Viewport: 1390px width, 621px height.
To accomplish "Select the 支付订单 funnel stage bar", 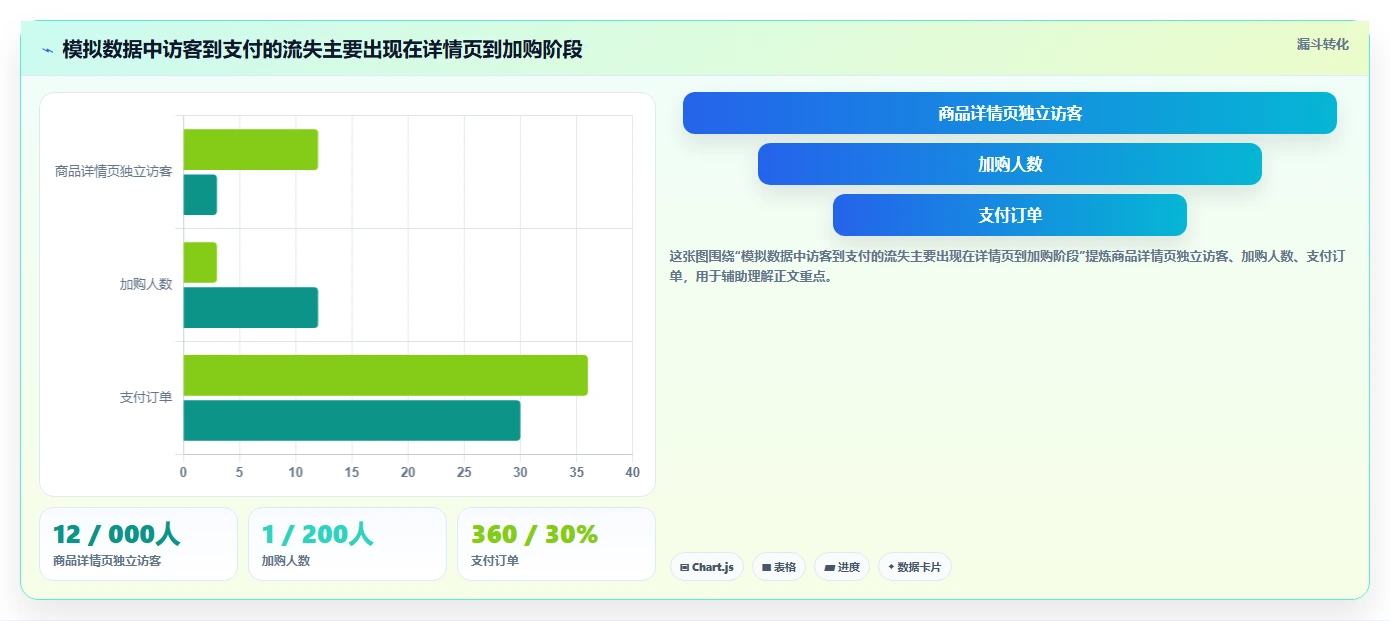I will 1010,215.
